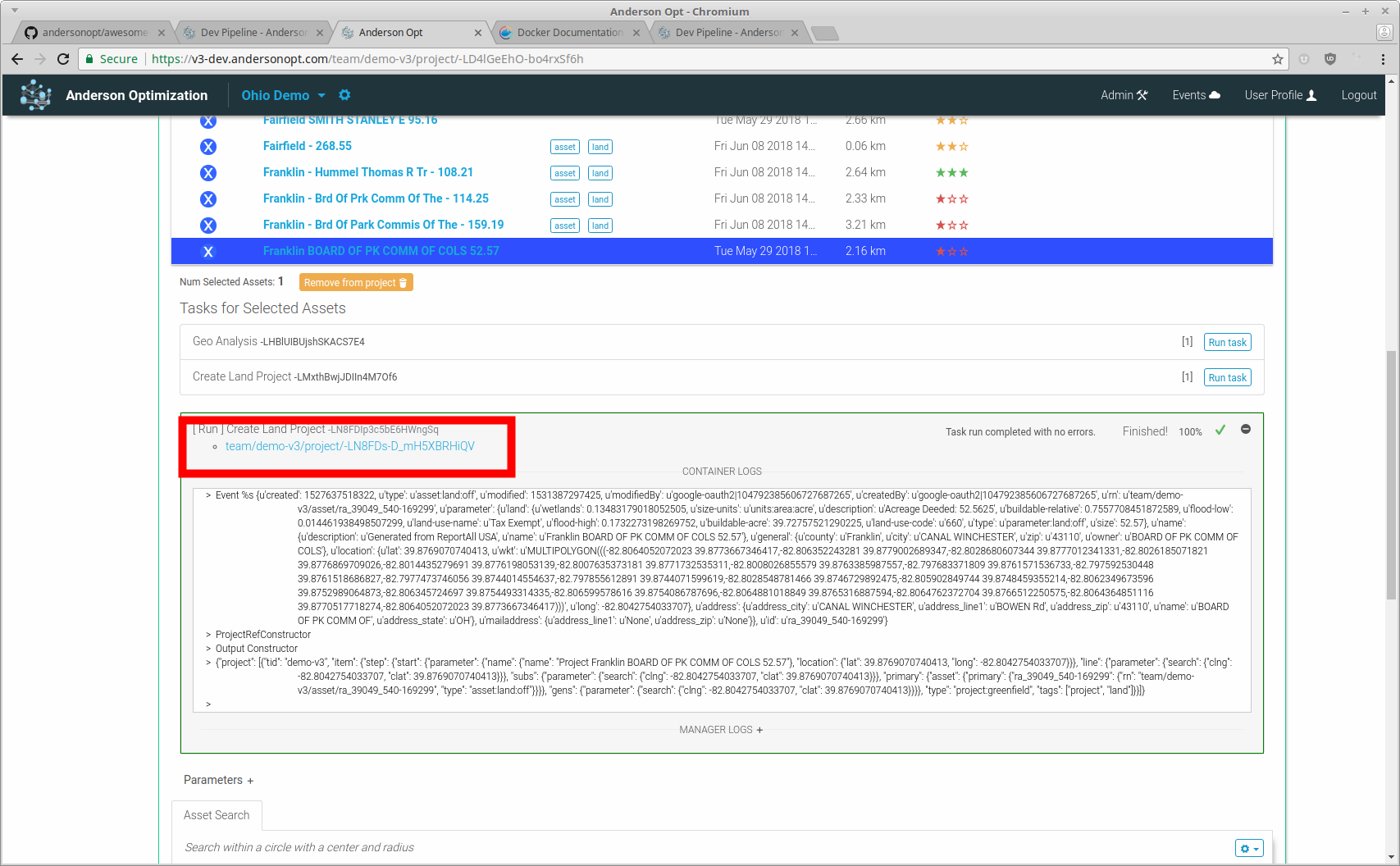The image size is (1400, 866).
Task: Open the User Profile menu
Action: click(1280, 95)
